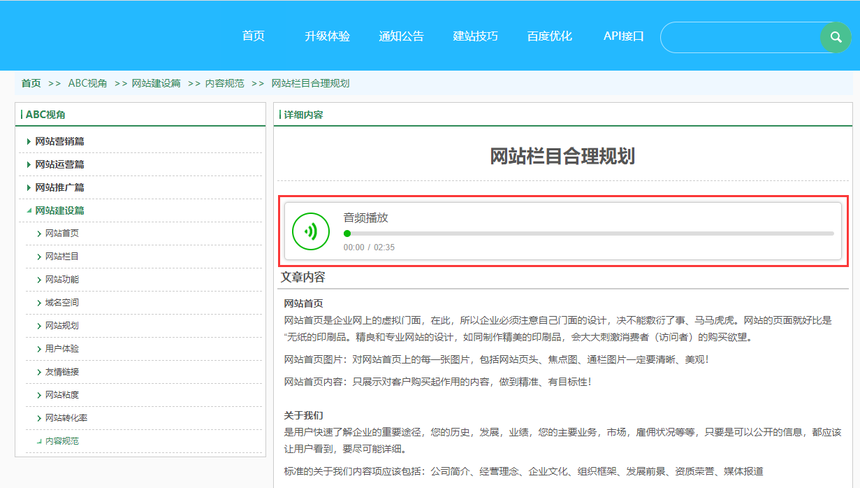Click the green search magnifier button
This screenshot has height=488, width=860.
pyautogui.click(x=835, y=37)
